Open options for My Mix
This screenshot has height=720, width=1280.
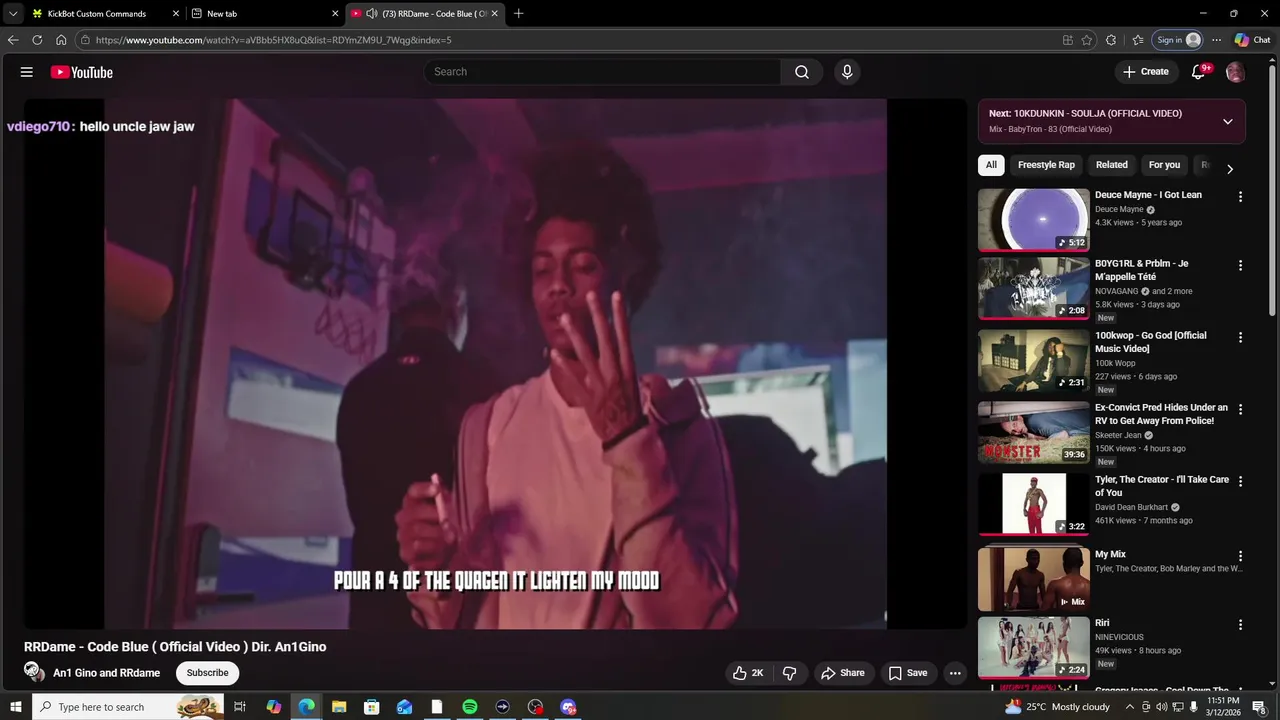(x=1240, y=556)
